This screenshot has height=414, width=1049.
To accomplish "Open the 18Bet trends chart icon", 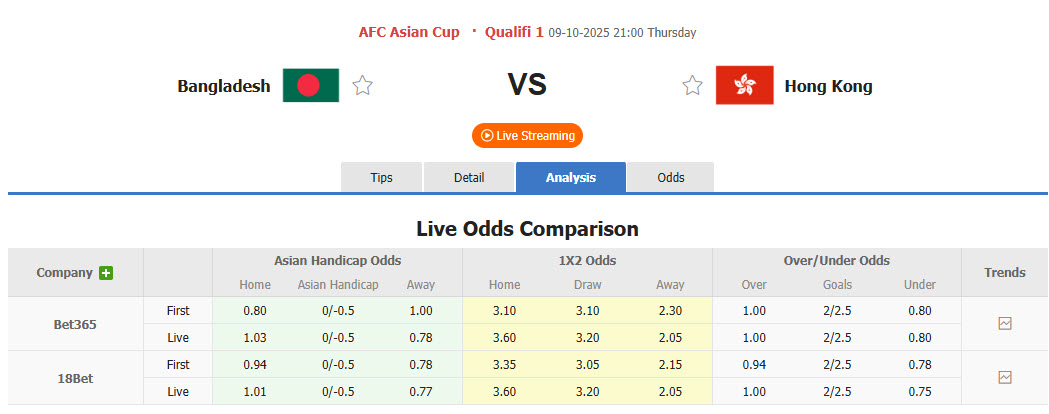I will click(x=1004, y=378).
